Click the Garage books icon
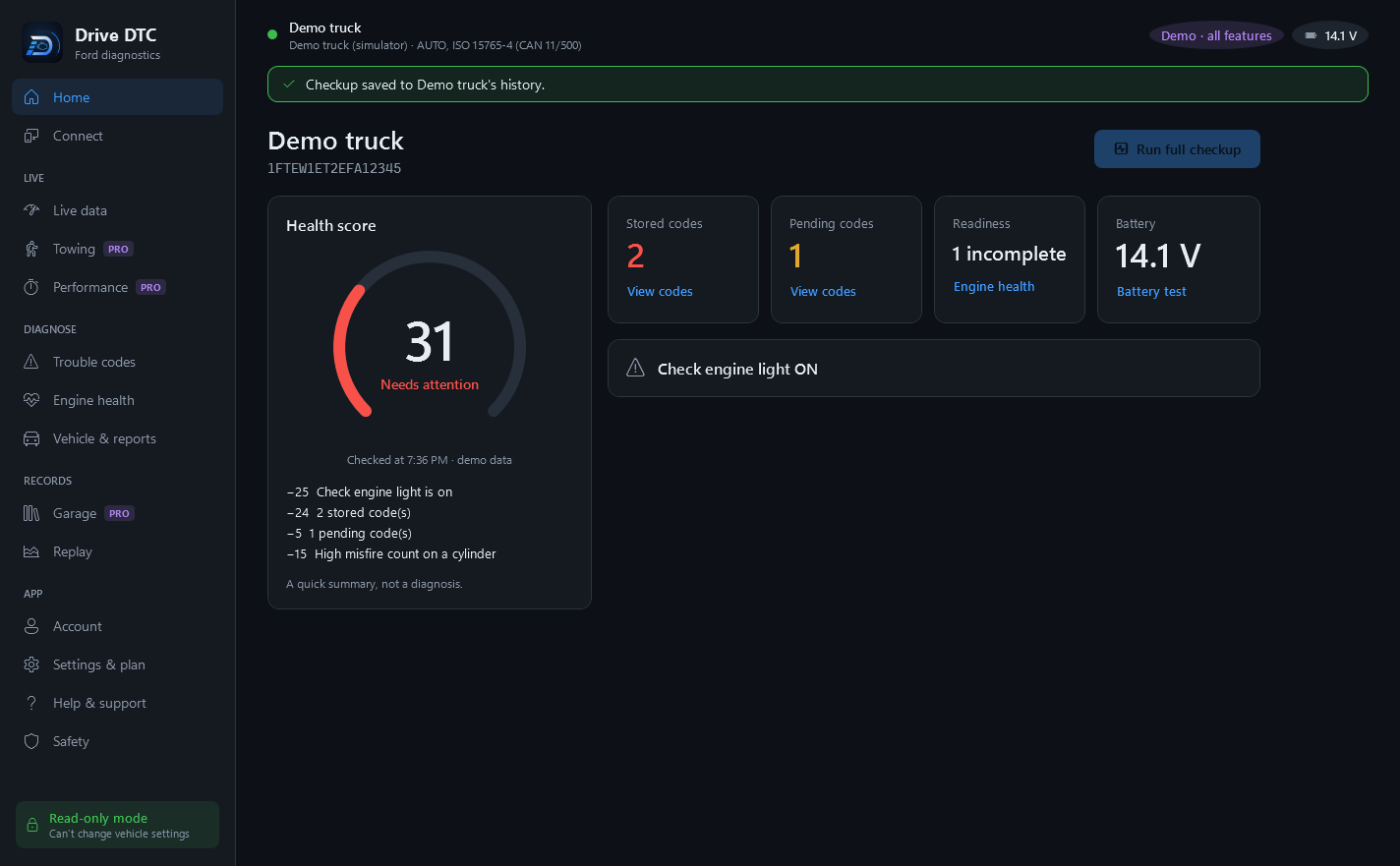This screenshot has height=866, width=1400. pyautogui.click(x=31, y=513)
